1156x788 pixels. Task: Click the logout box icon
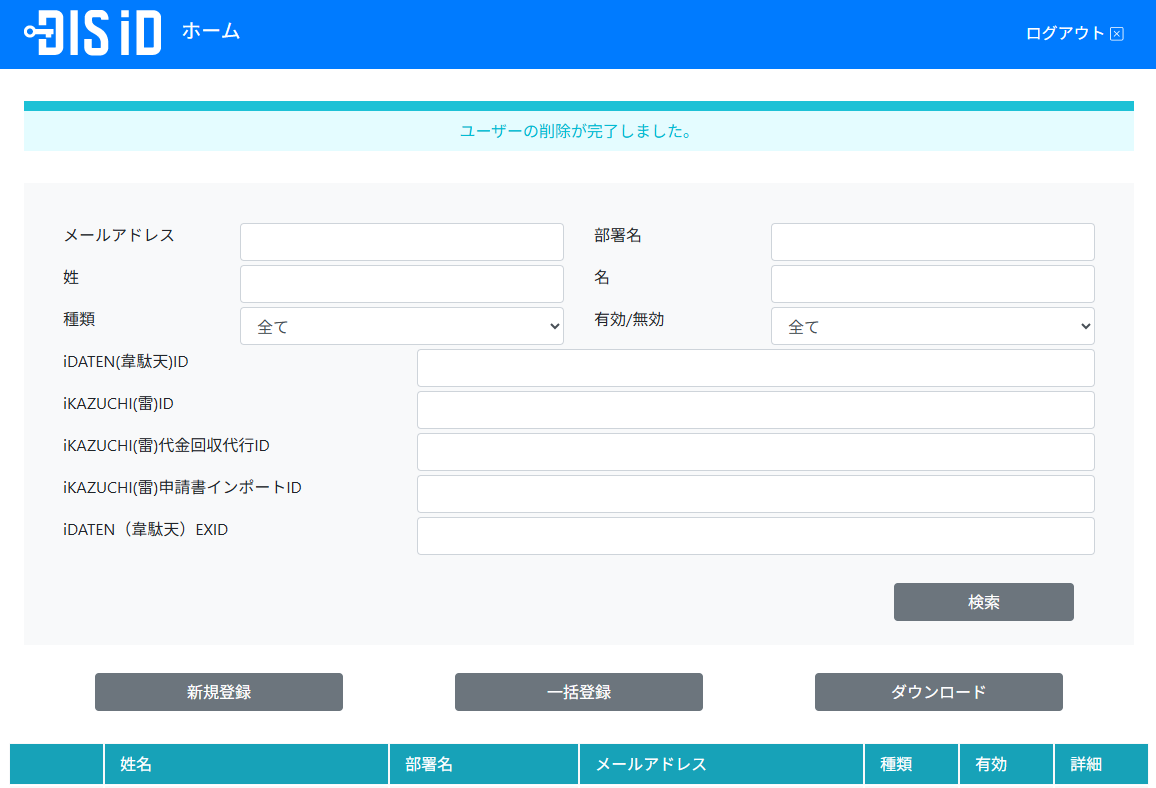point(1117,34)
